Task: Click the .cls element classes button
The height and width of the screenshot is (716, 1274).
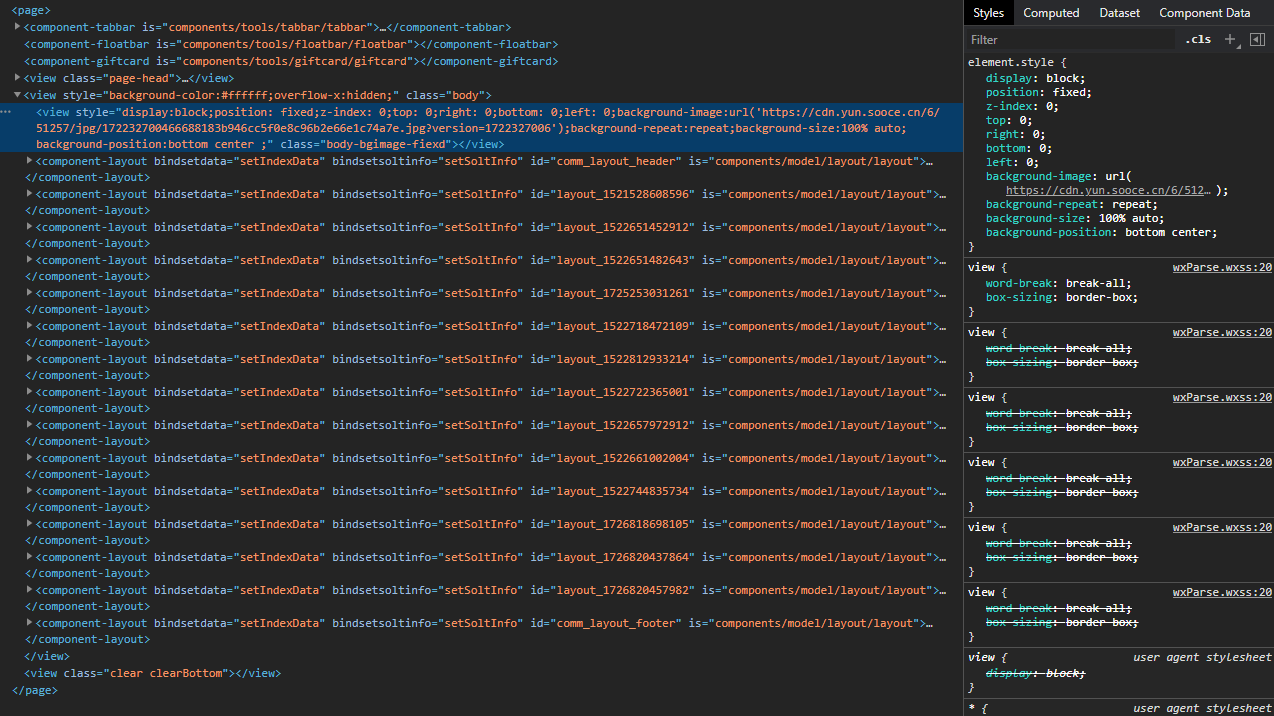Action: point(1198,39)
